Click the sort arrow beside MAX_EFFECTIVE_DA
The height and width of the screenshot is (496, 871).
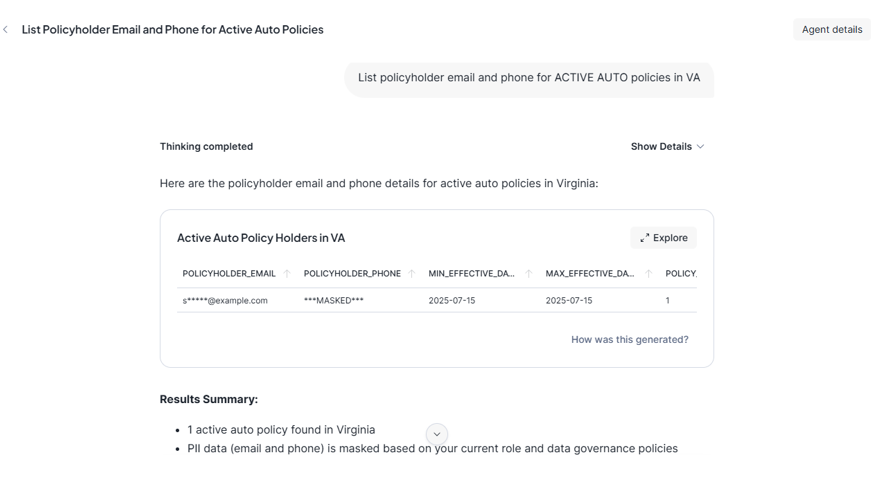point(648,274)
